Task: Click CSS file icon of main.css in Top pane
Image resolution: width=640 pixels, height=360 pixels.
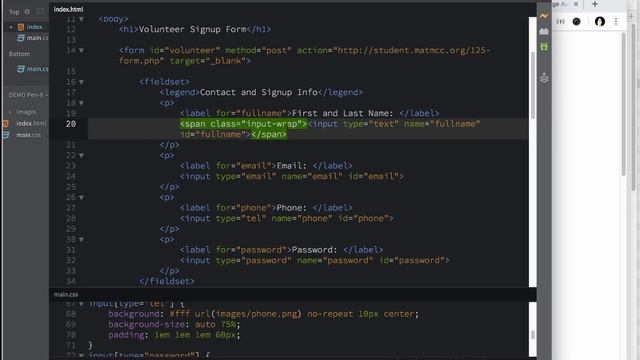Action: click(21, 38)
